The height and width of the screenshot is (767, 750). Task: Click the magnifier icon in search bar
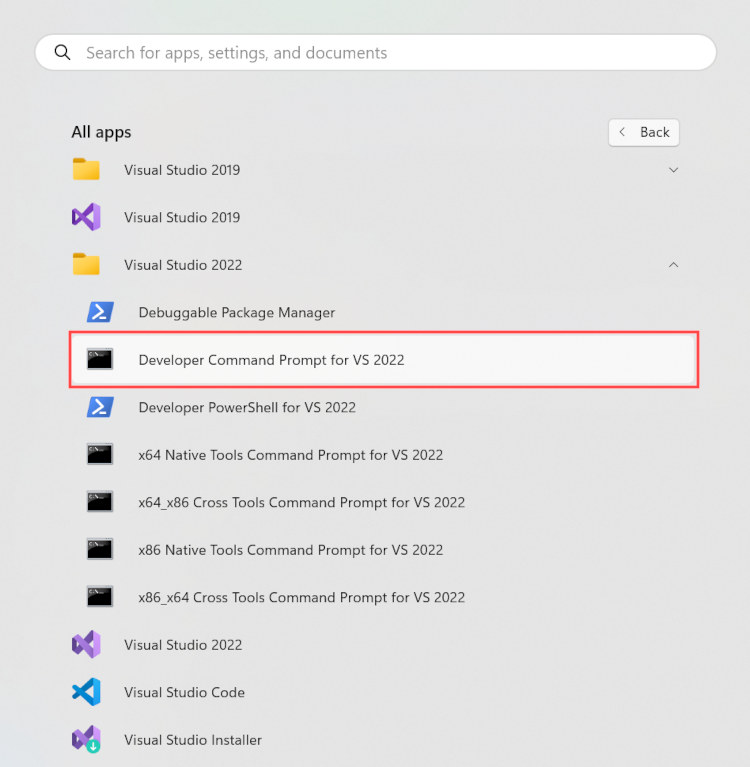tap(62, 52)
